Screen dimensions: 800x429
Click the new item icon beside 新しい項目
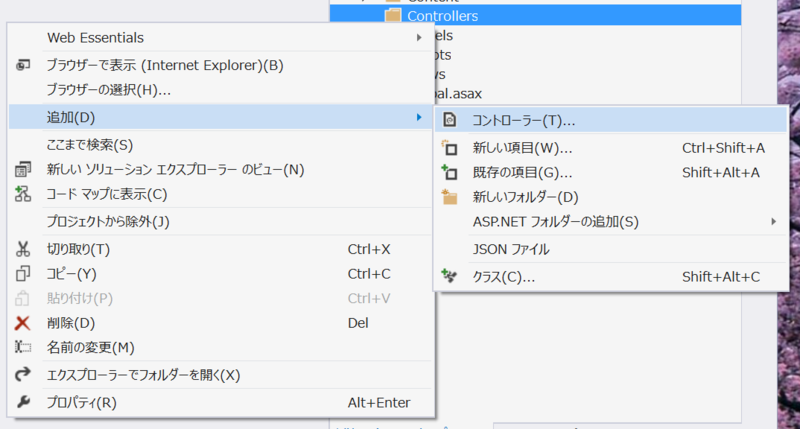point(449,148)
